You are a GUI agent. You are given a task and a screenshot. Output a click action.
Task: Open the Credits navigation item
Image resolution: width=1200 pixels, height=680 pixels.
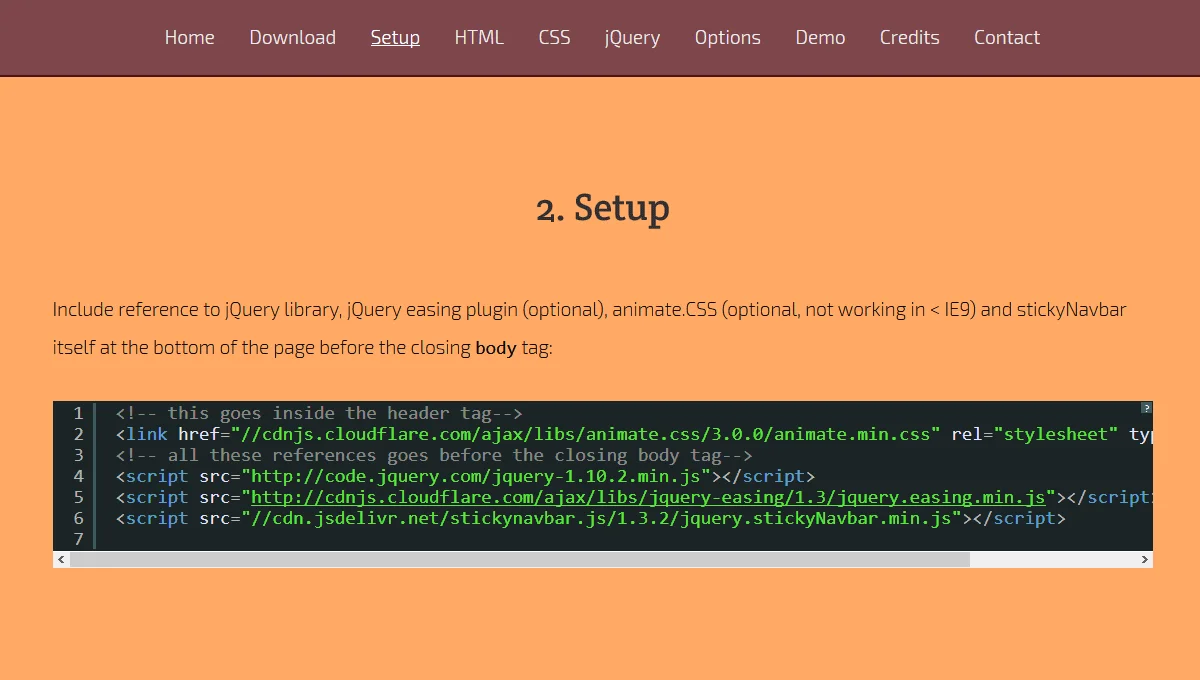coord(909,37)
